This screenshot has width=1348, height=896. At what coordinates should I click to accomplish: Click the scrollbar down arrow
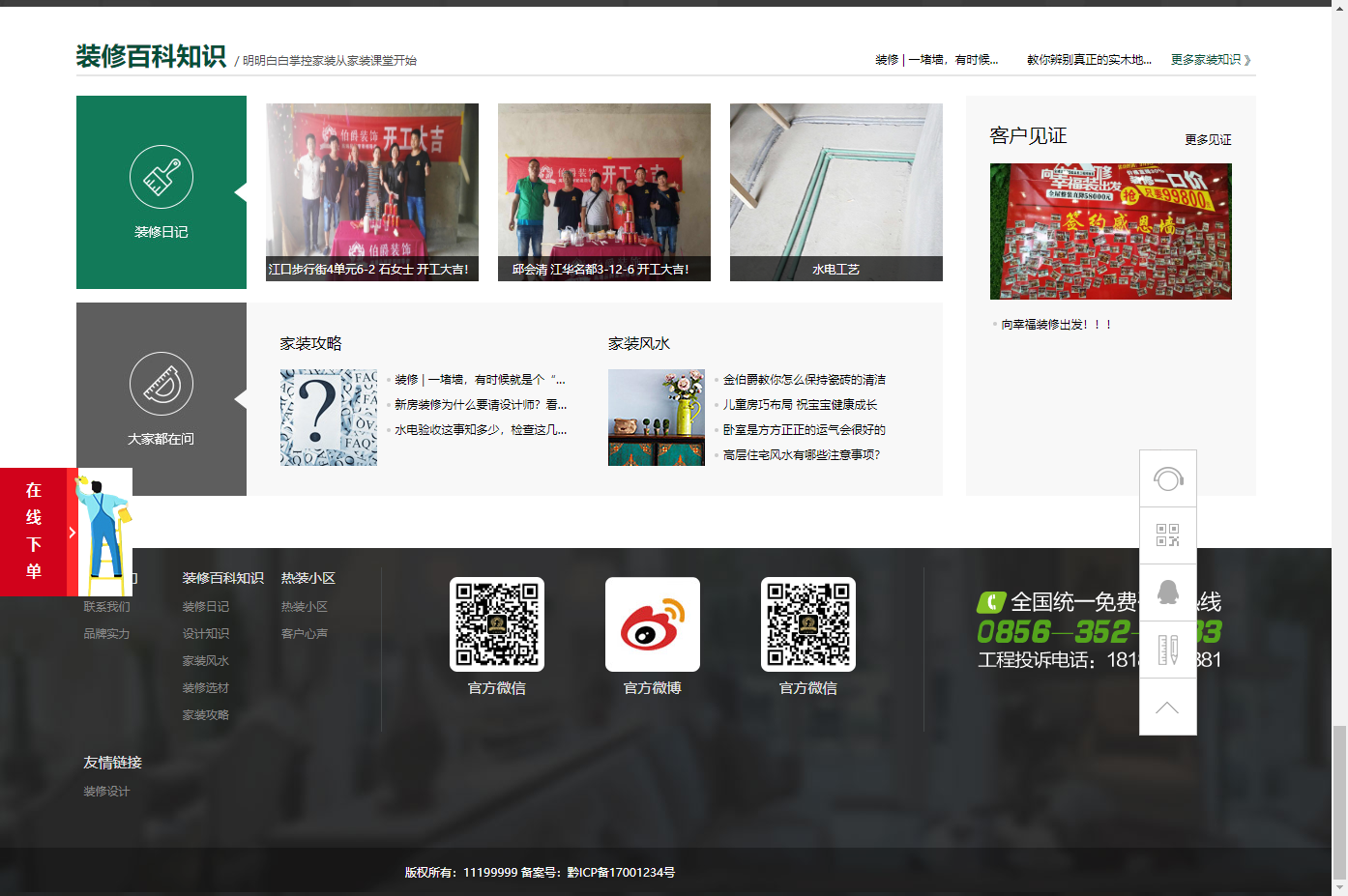1339,887
